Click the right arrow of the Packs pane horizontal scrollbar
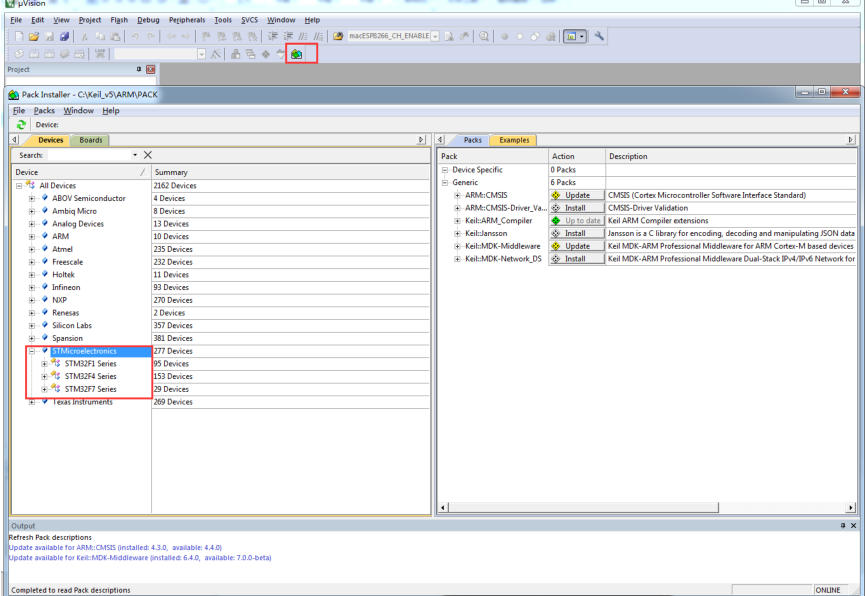Screen dimensions: 865x596 tap(851, 507)
